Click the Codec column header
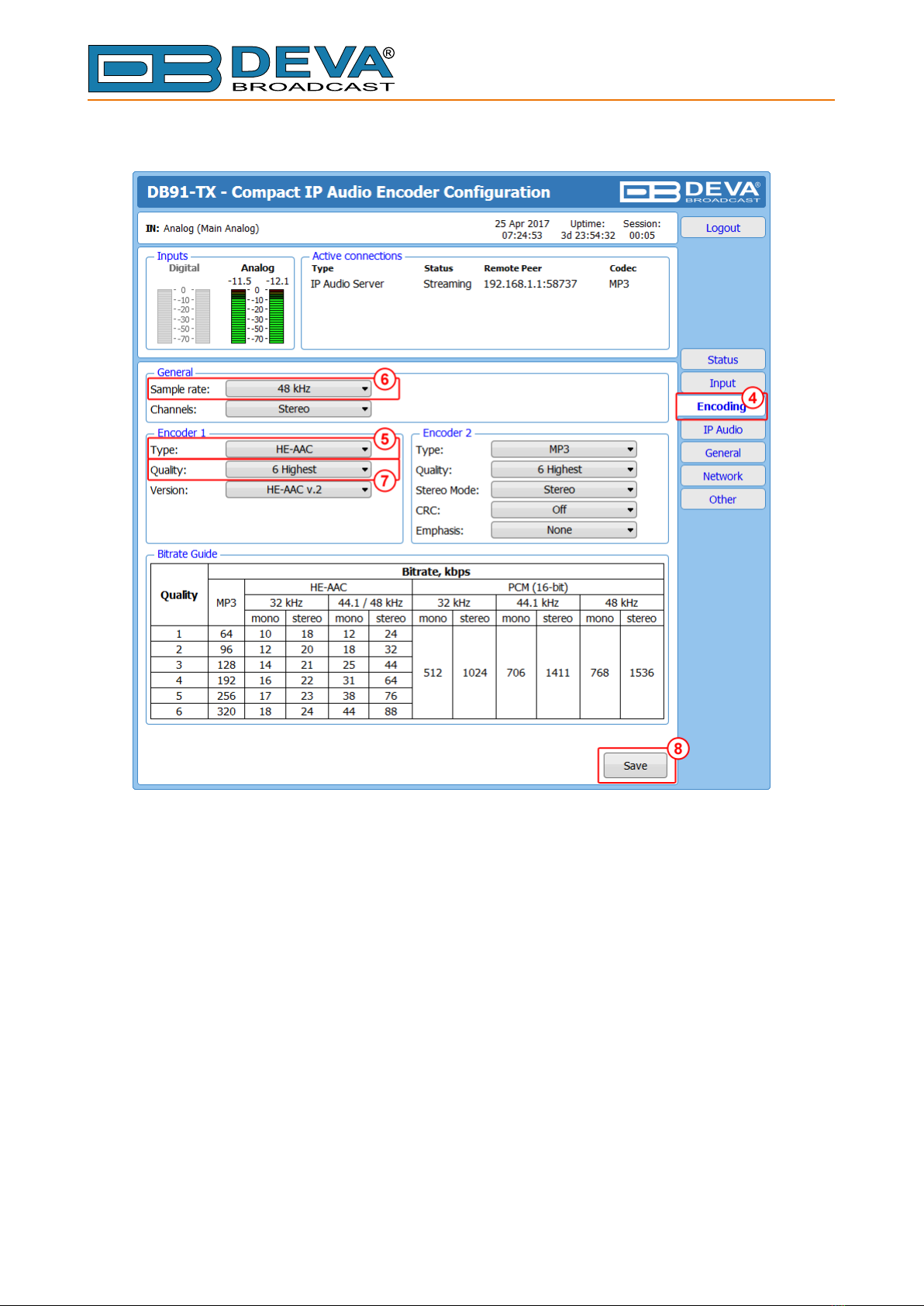 coord(622,268)
